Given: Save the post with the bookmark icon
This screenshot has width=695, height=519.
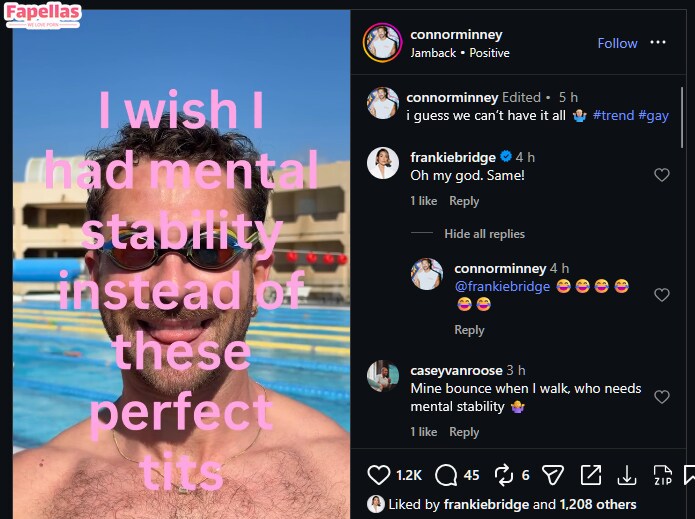Looking at the screenshot, I should pos(689,475).
